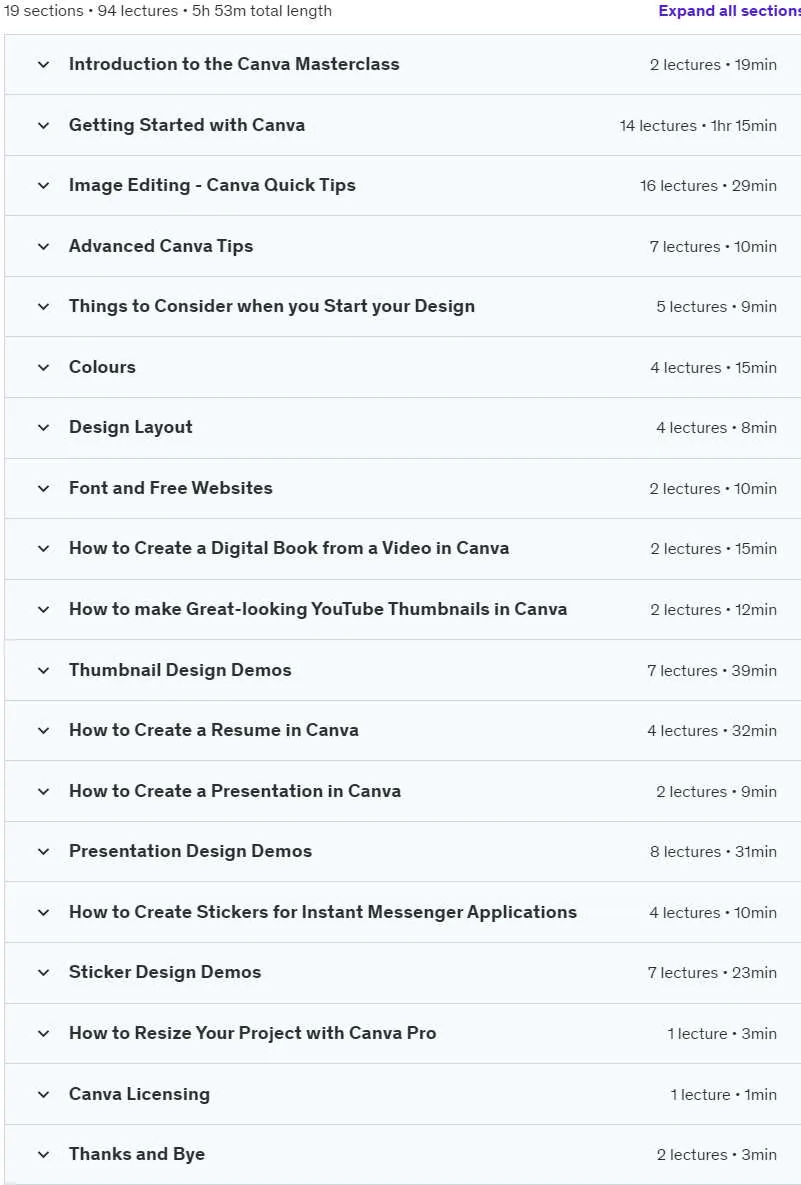Expand How to Create a Presentation chevron
This screenshot has height=1185, width=801.
(x=44, y=791)
